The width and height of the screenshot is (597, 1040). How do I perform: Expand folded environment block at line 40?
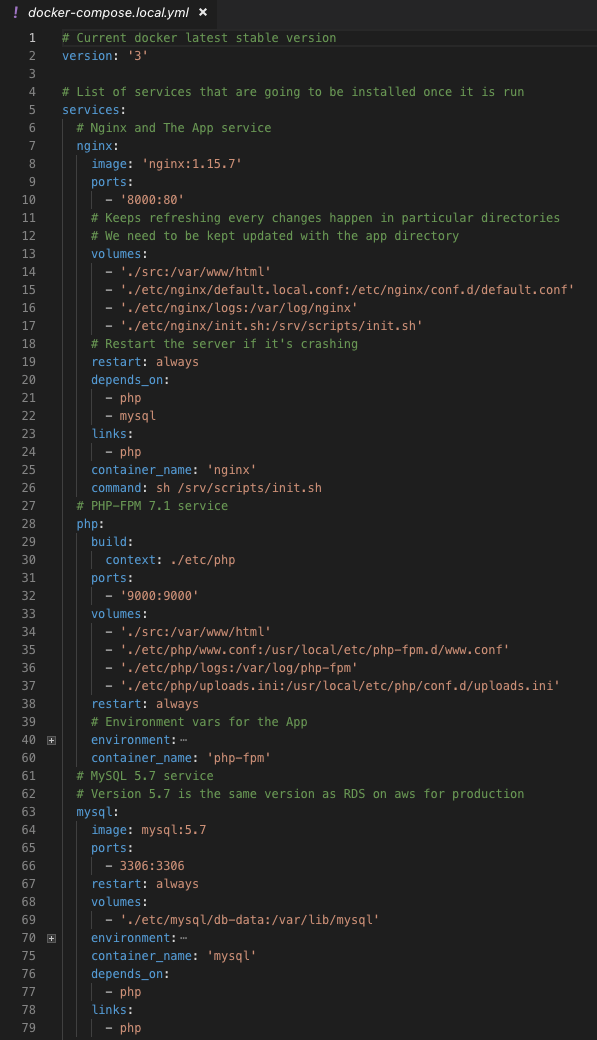(x=51, y=740)
